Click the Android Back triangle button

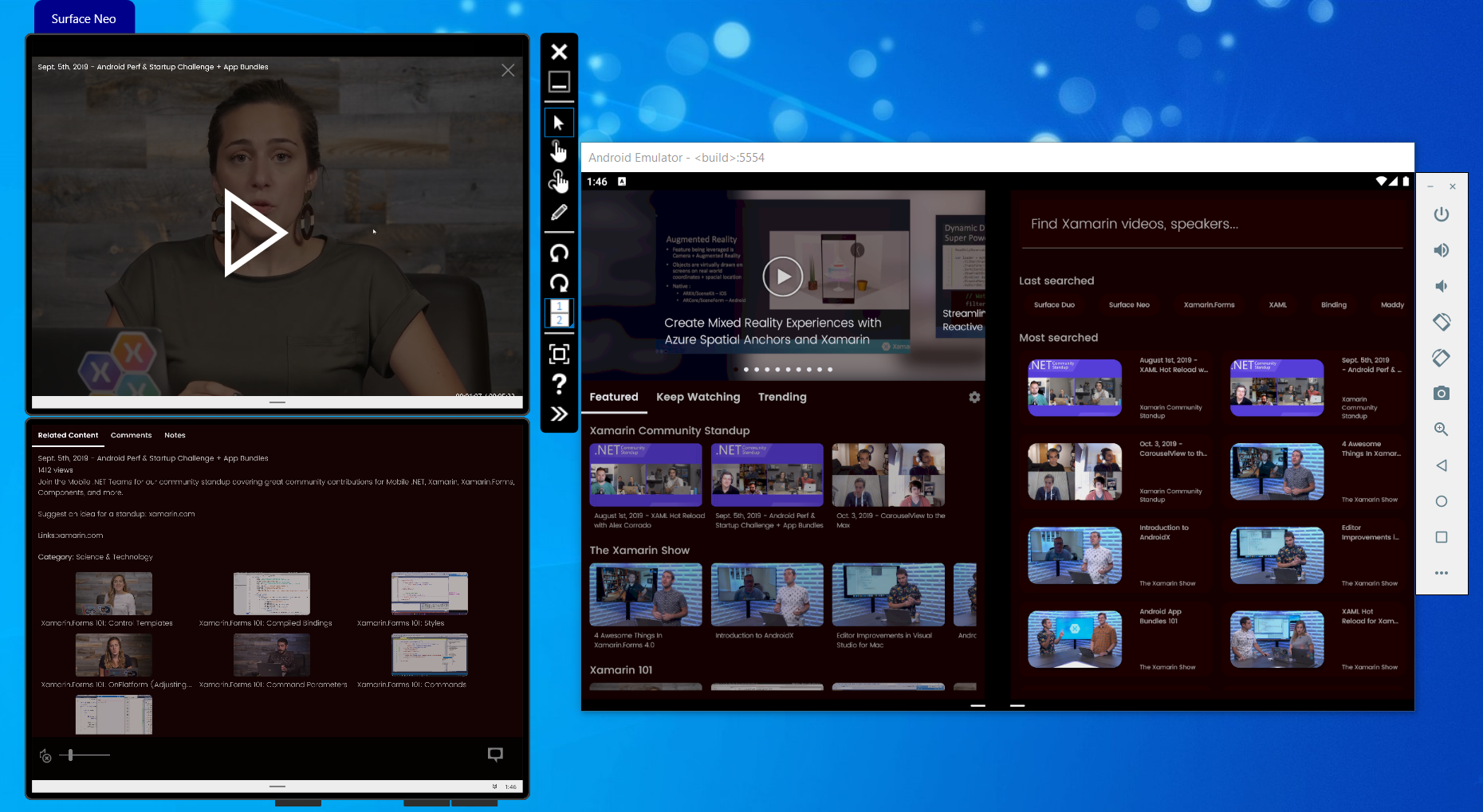(1442, 465)
